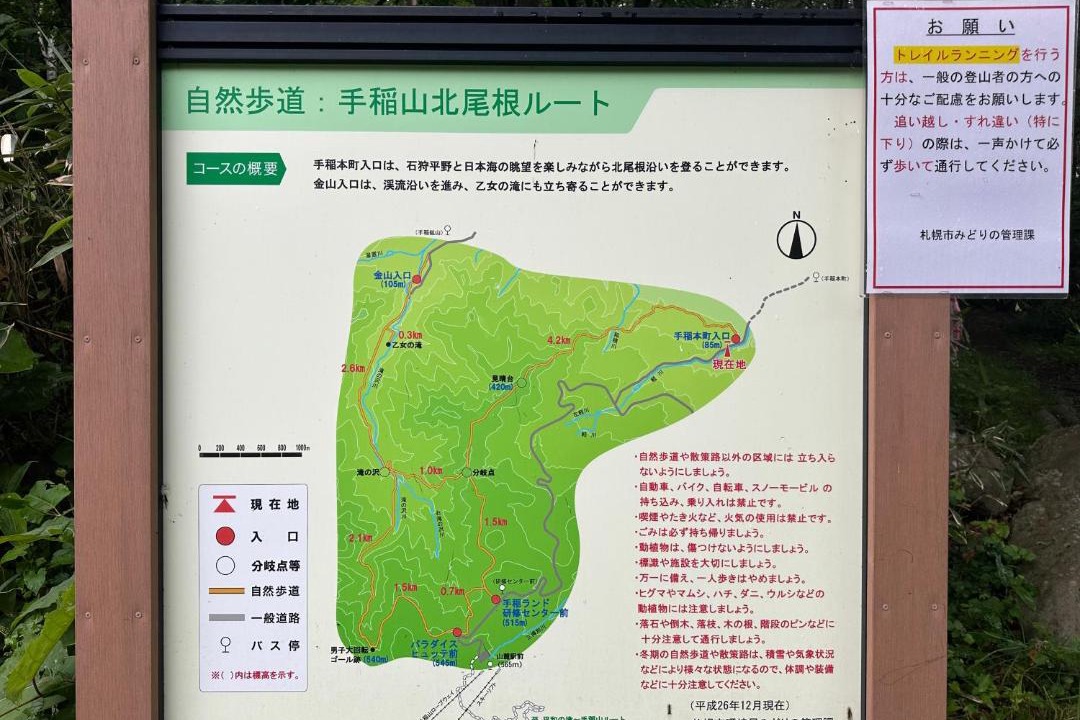This screenshot has height=720, width=1080.
Task: Click the orange 自然歩道 line sample in the legend
Action: coord(226,591)
